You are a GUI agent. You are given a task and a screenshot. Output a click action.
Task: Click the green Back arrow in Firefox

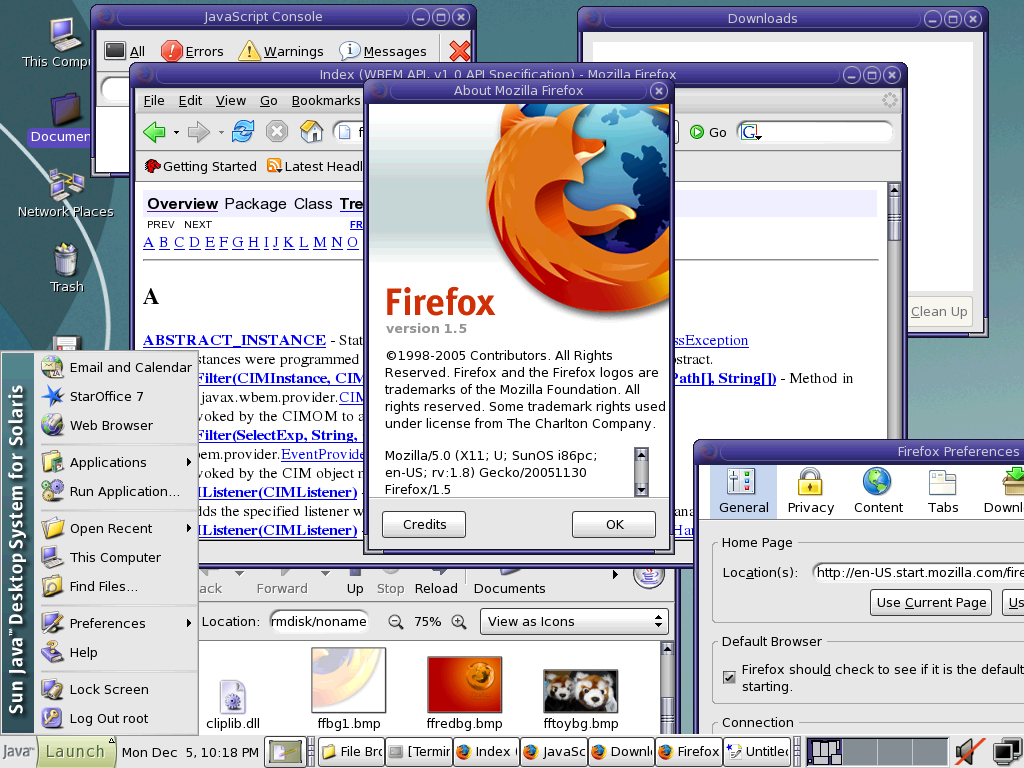click(x=154, y=132)
